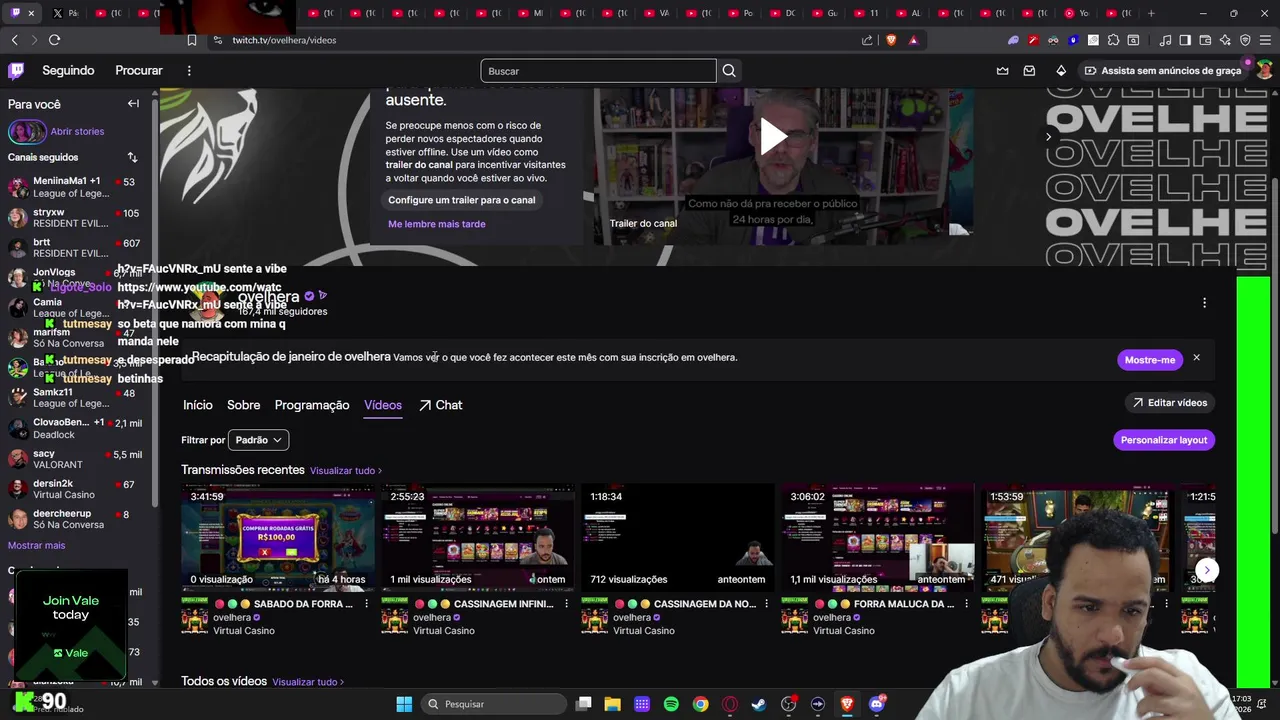Screen dimensions: 1280x720
Task: Reload the Twitch page
Action: (x=54, y=40)
